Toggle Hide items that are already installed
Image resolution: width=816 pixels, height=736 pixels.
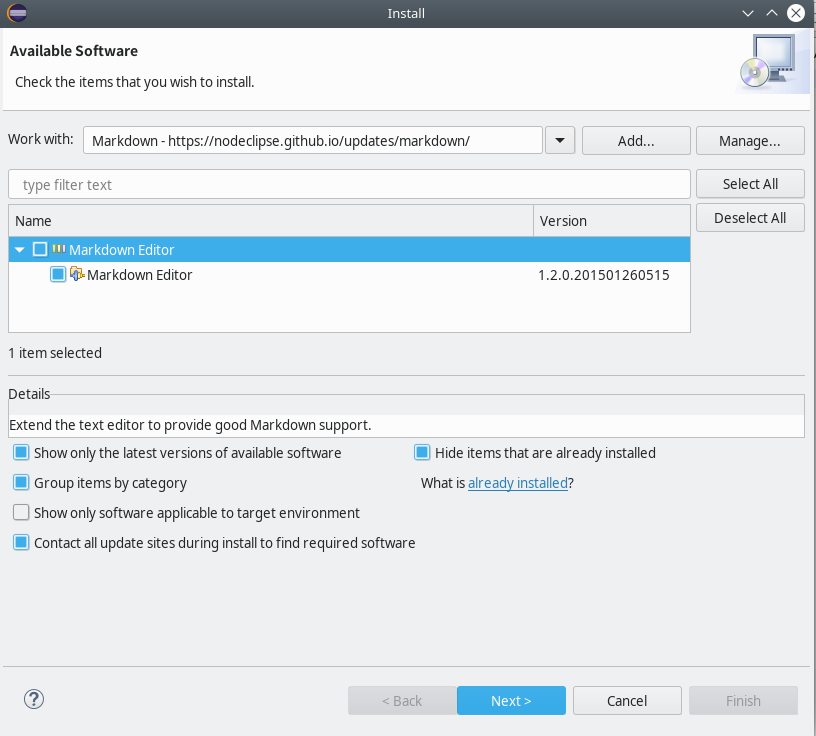422,452
